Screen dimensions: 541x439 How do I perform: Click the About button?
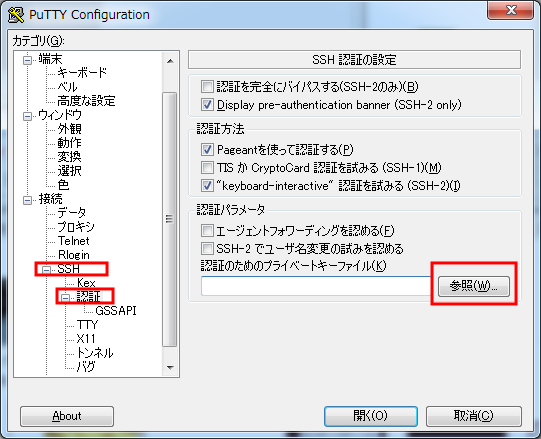tap(67, 416)
